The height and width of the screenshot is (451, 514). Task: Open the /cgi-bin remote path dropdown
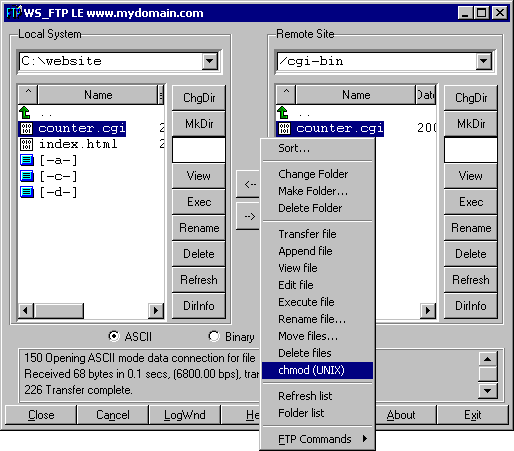tap(483, 61)
